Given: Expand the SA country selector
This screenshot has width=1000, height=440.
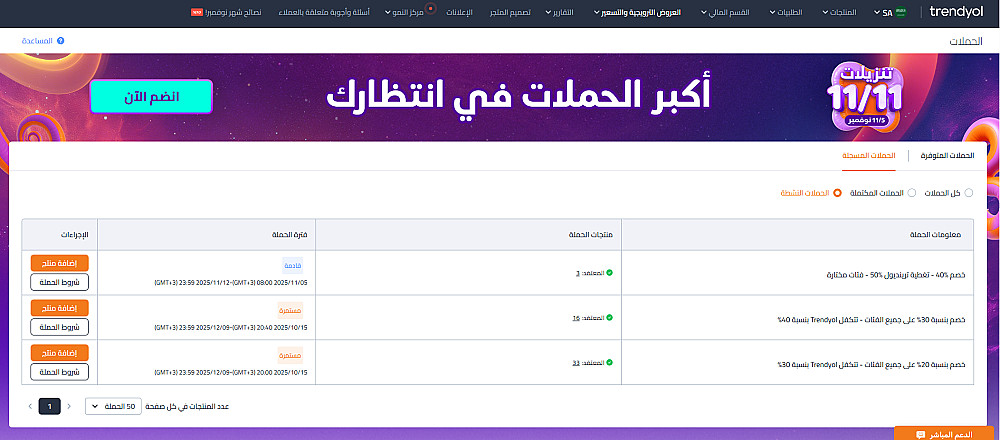Looking at the screenshot, I should coord(887,12).
